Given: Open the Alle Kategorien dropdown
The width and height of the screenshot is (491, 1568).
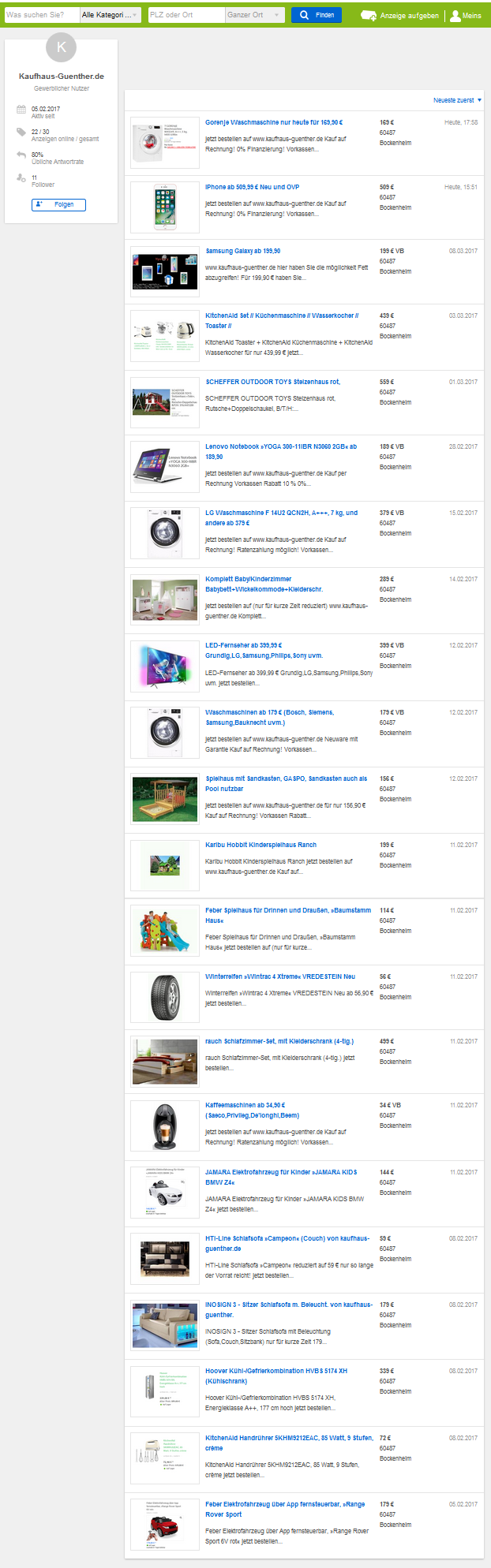Looking at the screenshot, I should coord(111,15).
